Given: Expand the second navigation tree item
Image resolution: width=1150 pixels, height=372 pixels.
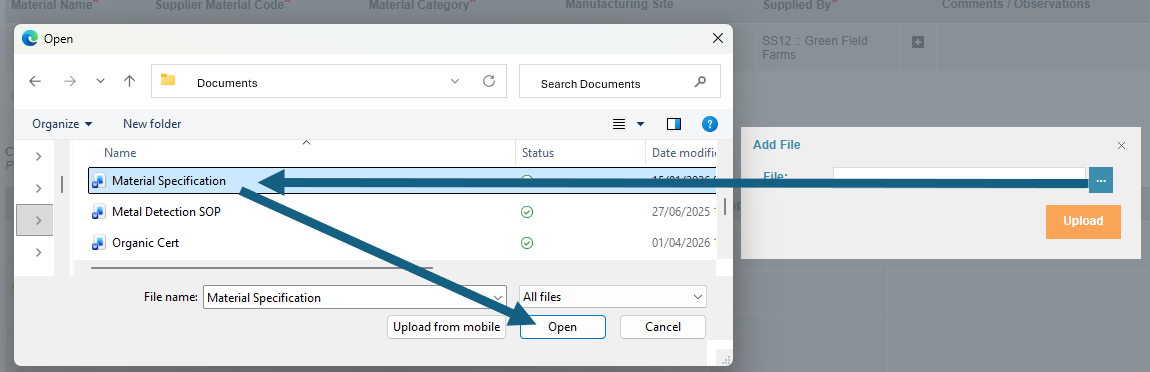Looking at the screenshot, I should pos(38,189).
